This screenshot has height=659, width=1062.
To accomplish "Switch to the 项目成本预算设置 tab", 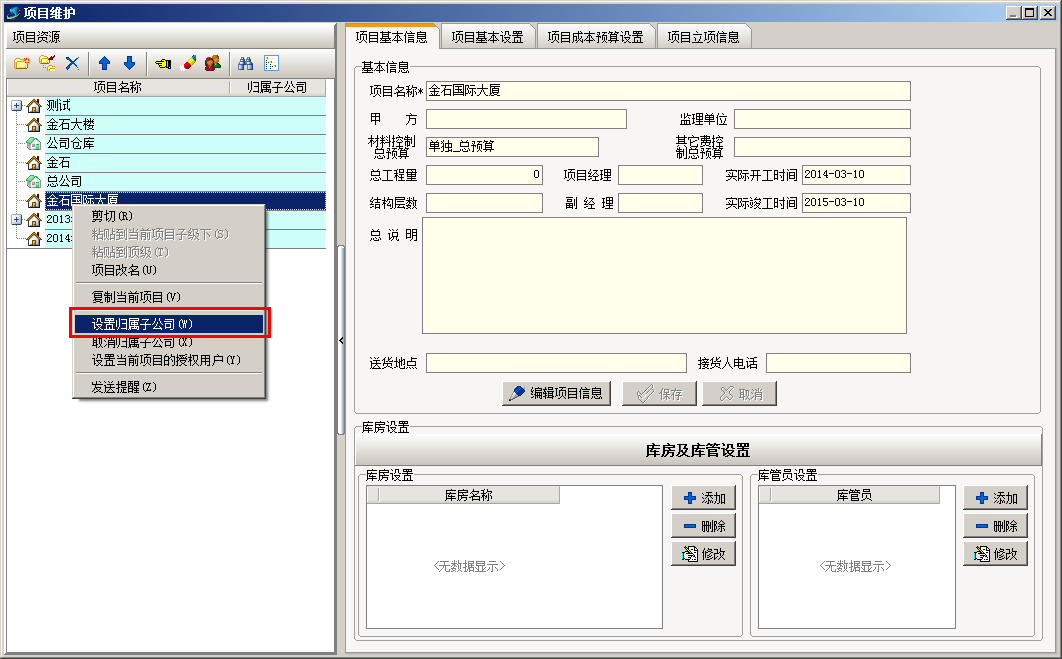I will (x=597, y=35).
